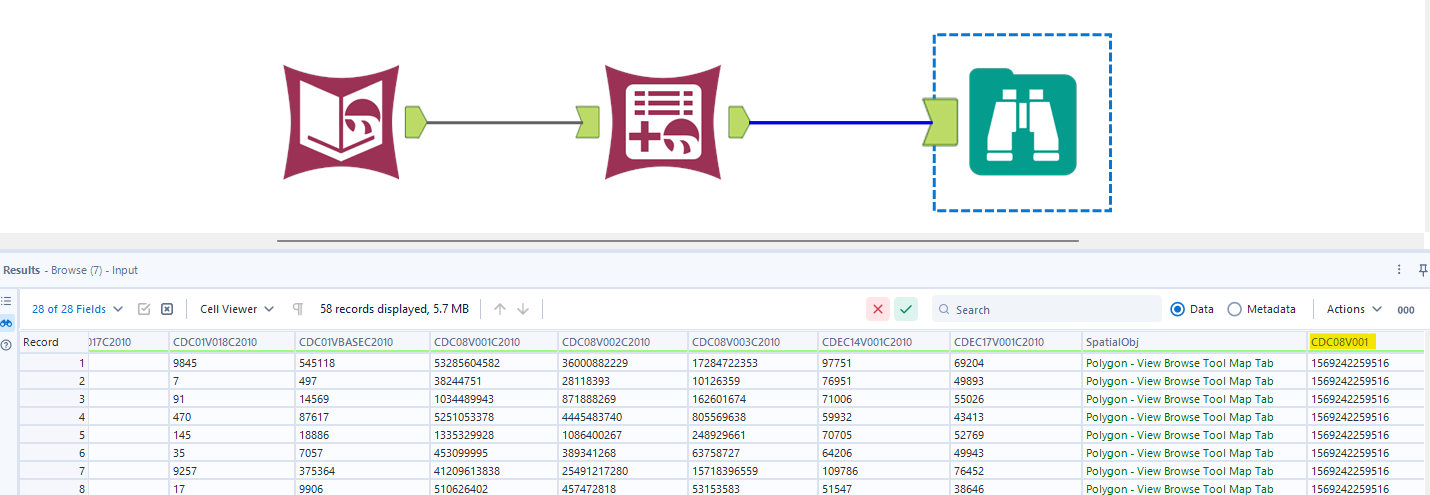The width and height of the screenshot is (1430, 495).
Task: Switch to the Metadata radio button
Action: tap(1234, 309)
